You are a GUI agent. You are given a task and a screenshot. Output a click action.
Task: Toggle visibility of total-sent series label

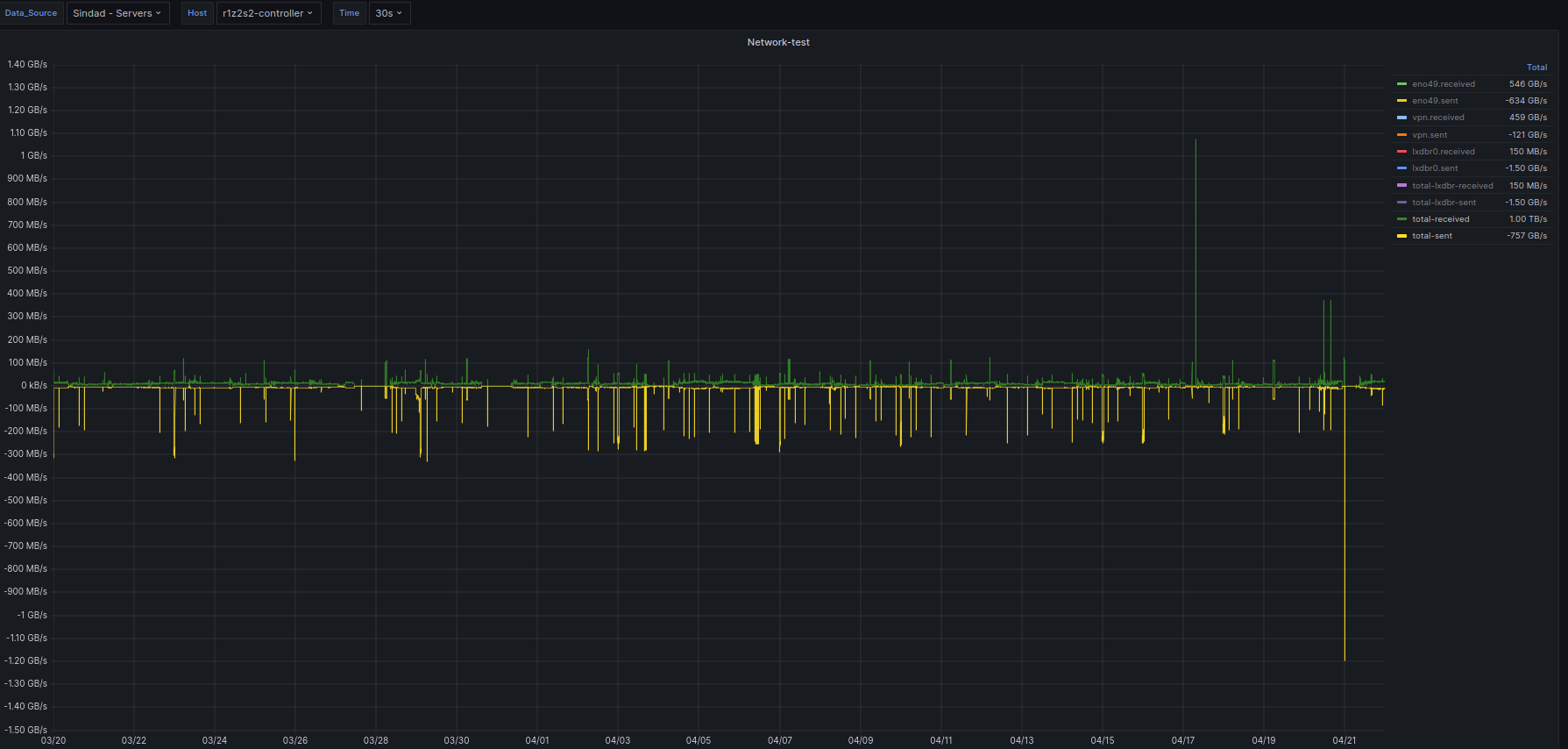(1431, 236)
